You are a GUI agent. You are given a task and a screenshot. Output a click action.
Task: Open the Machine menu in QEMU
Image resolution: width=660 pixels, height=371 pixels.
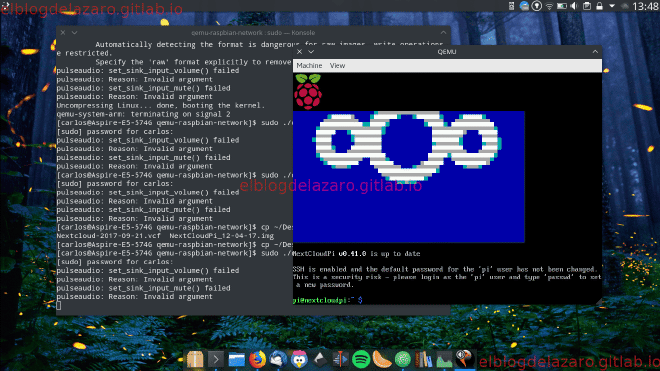pos(309,66)
